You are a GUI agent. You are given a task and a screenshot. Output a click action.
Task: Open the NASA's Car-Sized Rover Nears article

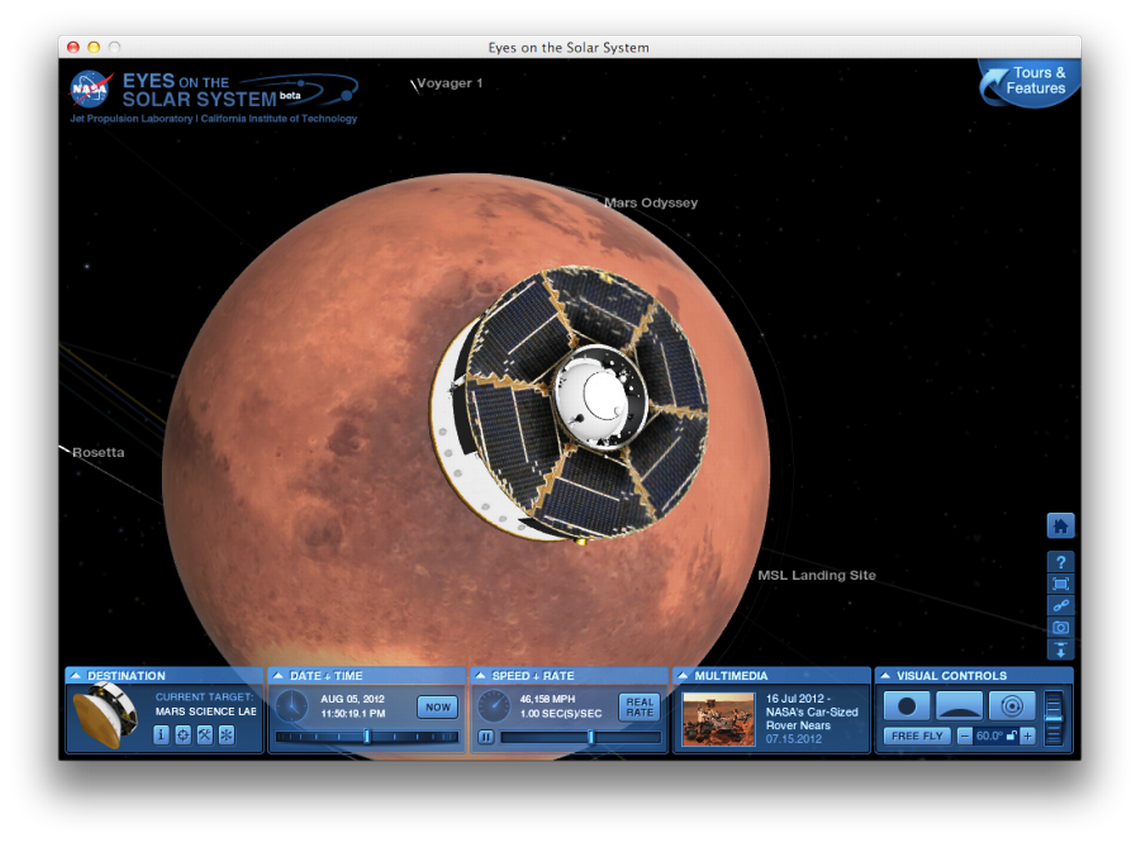coord(811,718)
